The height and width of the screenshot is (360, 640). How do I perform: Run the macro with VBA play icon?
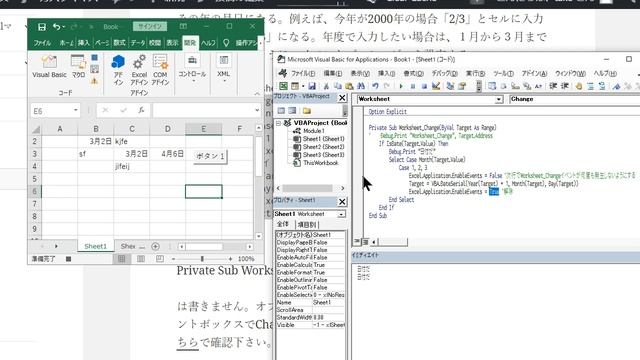401,86
